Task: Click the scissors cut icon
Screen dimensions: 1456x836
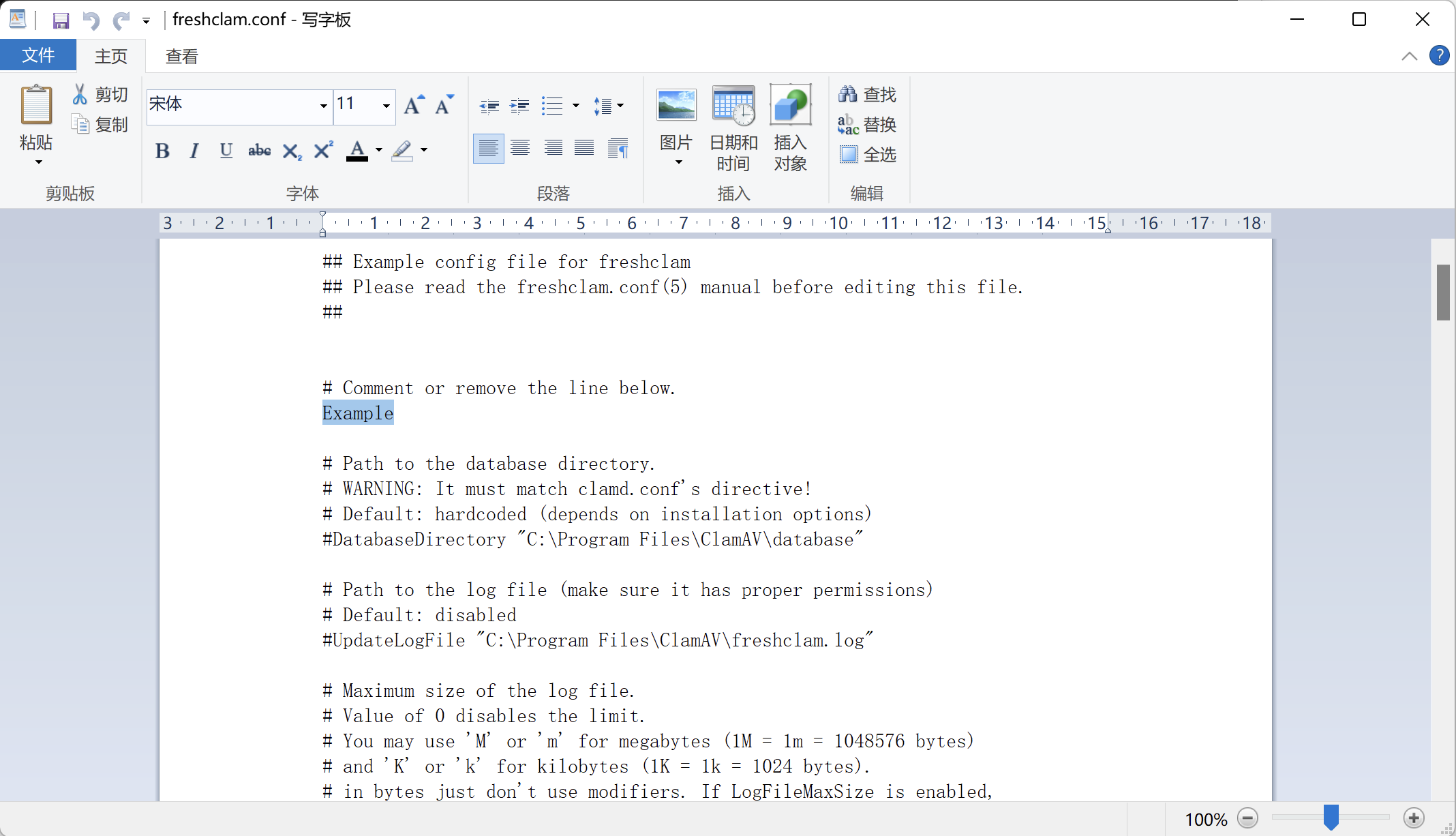Action: 80,94
